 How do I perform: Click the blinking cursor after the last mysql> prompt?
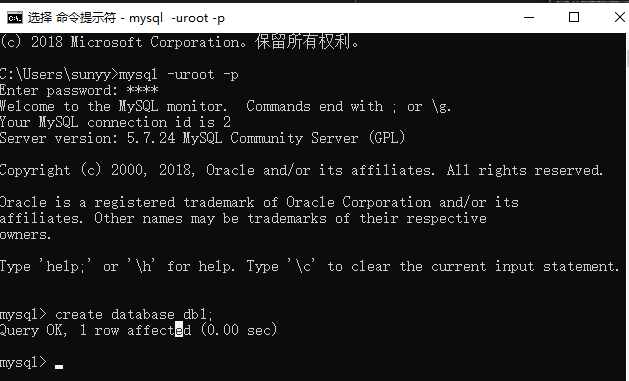click(x=59, y=367)
